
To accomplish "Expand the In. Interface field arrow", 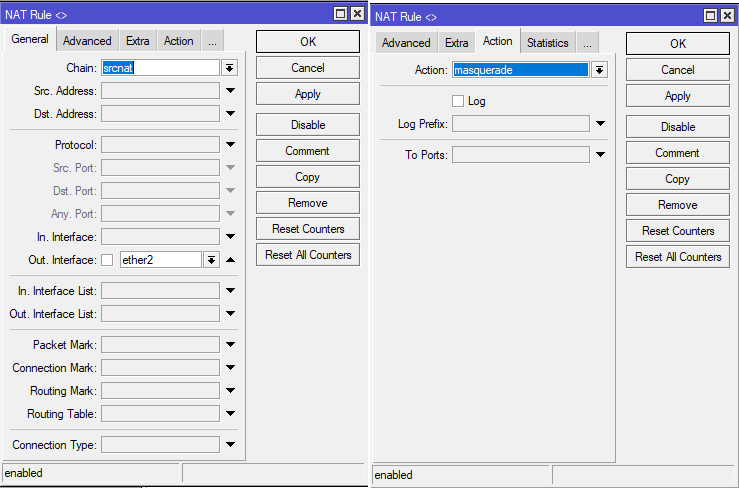I will 230,237.
